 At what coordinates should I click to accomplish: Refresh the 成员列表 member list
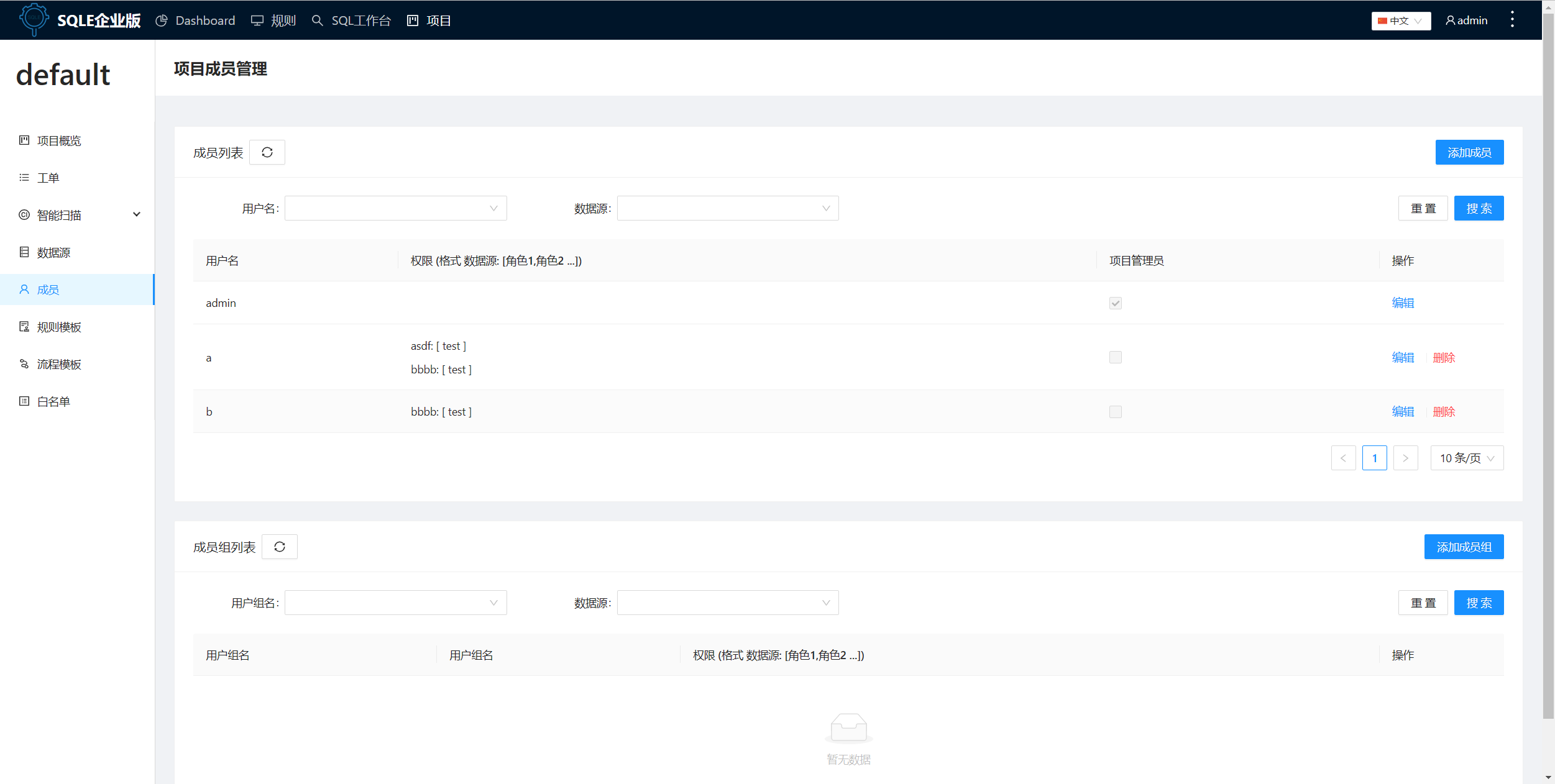[267, 152]
